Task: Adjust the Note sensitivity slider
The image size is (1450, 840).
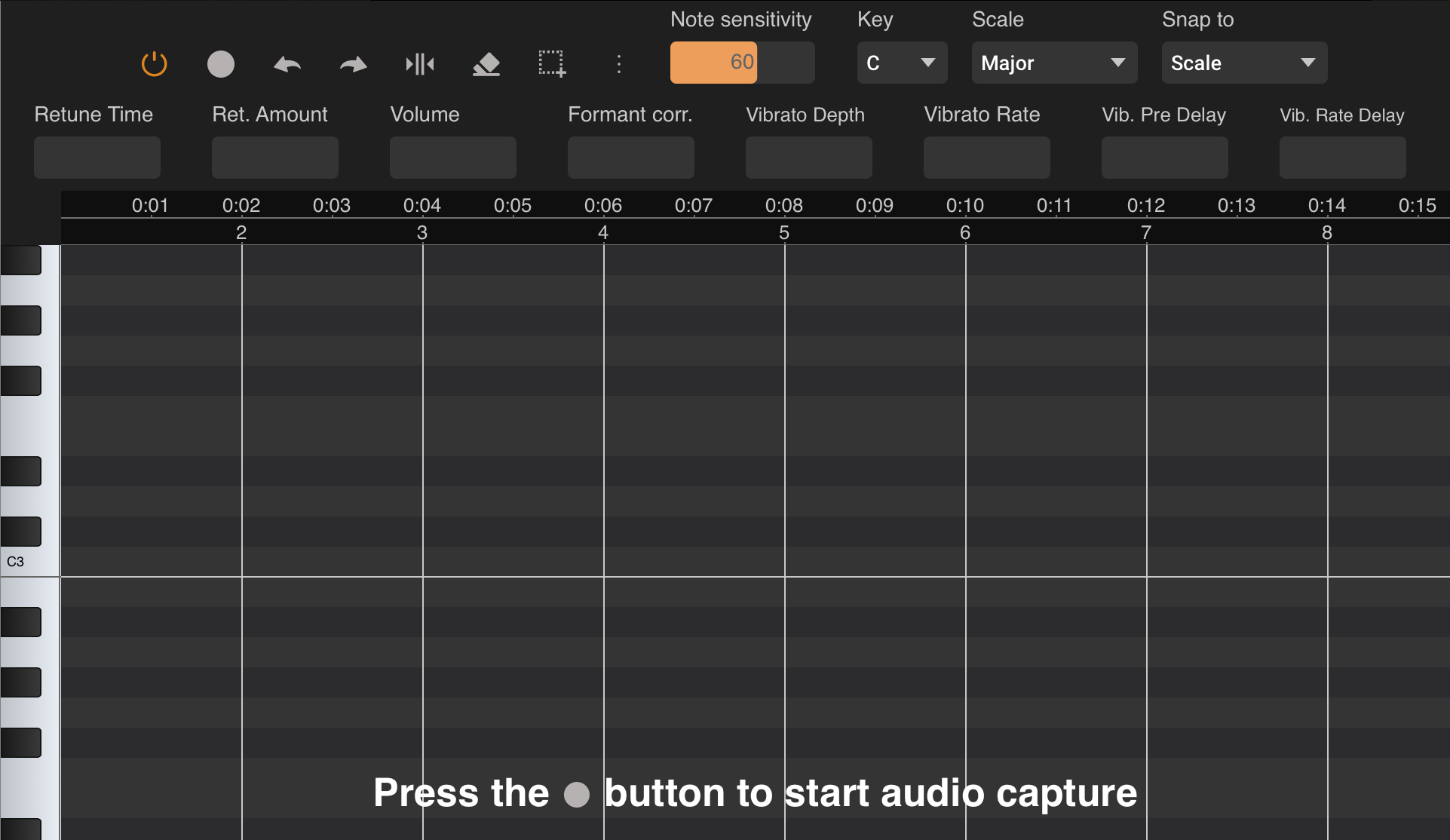Action: (x=742, y=63)
